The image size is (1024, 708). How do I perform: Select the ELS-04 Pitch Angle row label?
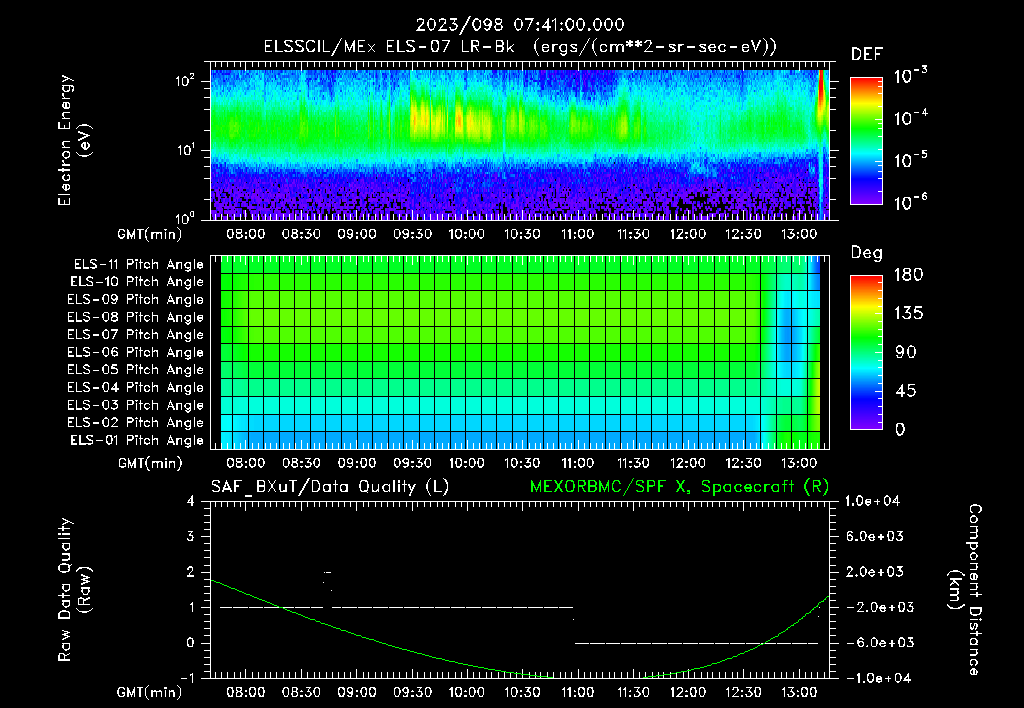tap(135, 388)
